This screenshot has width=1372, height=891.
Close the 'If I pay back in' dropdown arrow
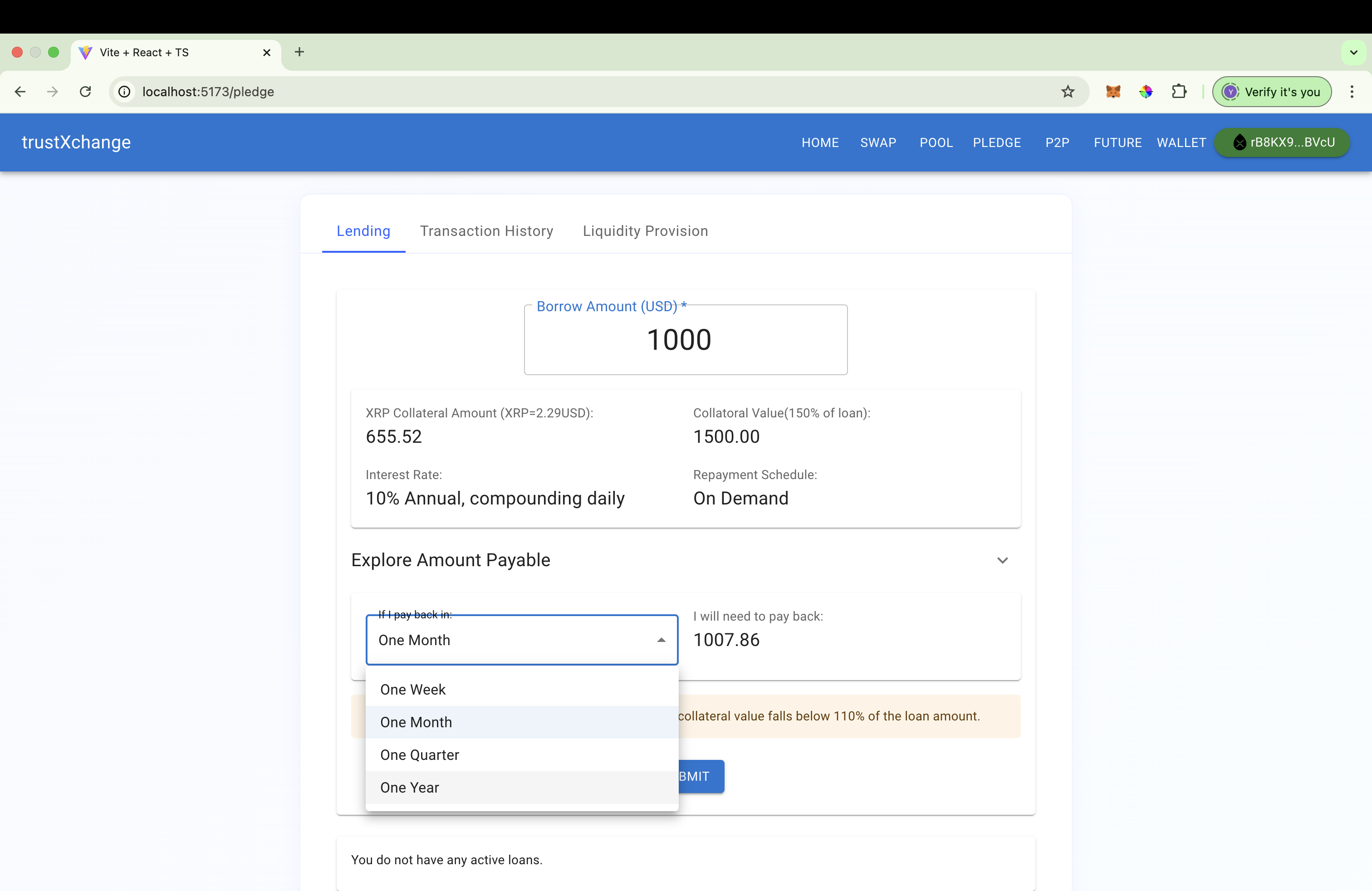click(661, 640)
